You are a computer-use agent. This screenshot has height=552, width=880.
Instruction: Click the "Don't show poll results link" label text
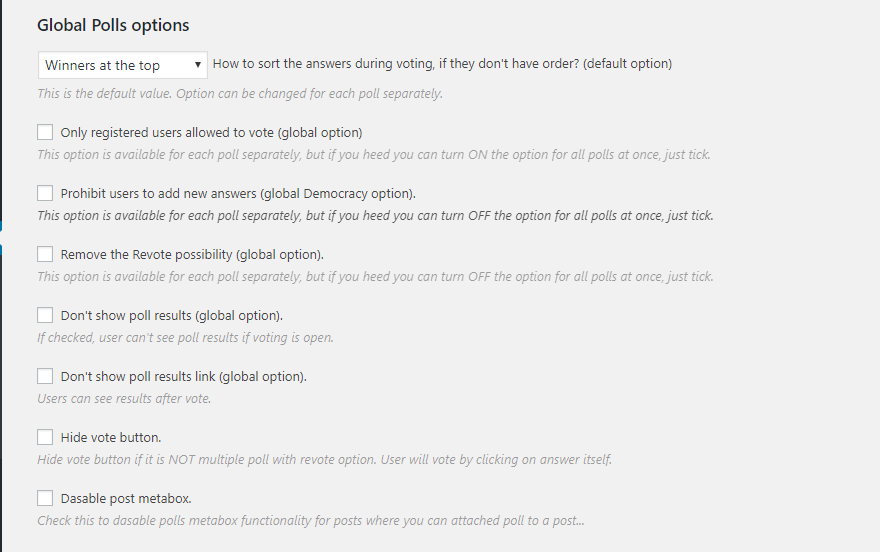tap(183, 377)
